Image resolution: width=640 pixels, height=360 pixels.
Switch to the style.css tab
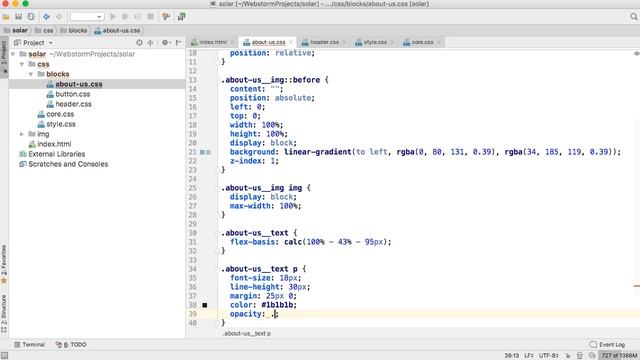pos(375,42)
